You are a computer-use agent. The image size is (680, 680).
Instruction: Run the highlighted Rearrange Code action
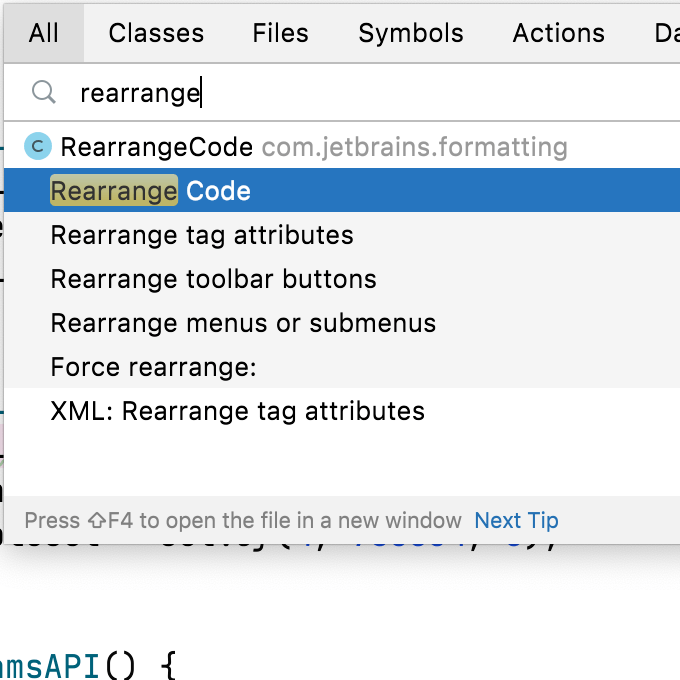coord(150,191)
